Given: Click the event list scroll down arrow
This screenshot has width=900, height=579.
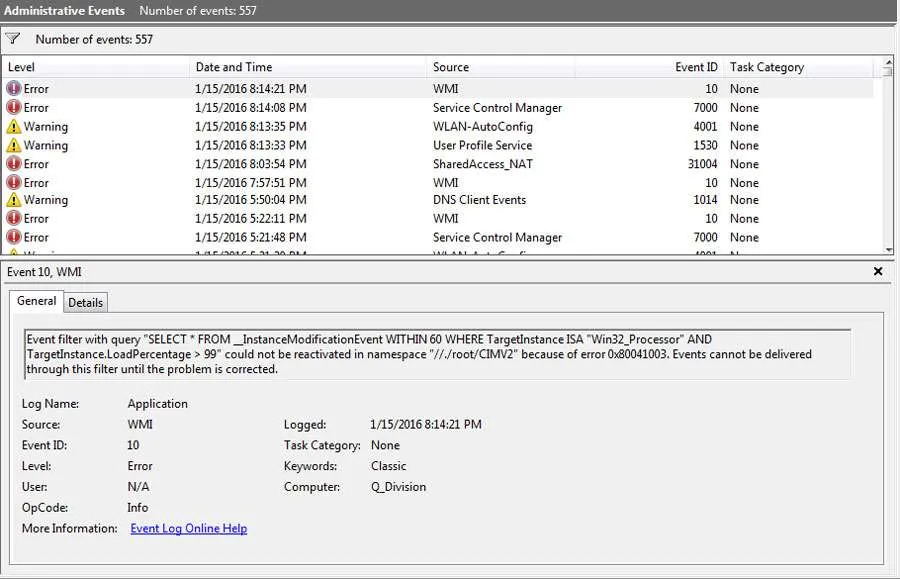Looking at the screenshot, I should coord(889,250).
